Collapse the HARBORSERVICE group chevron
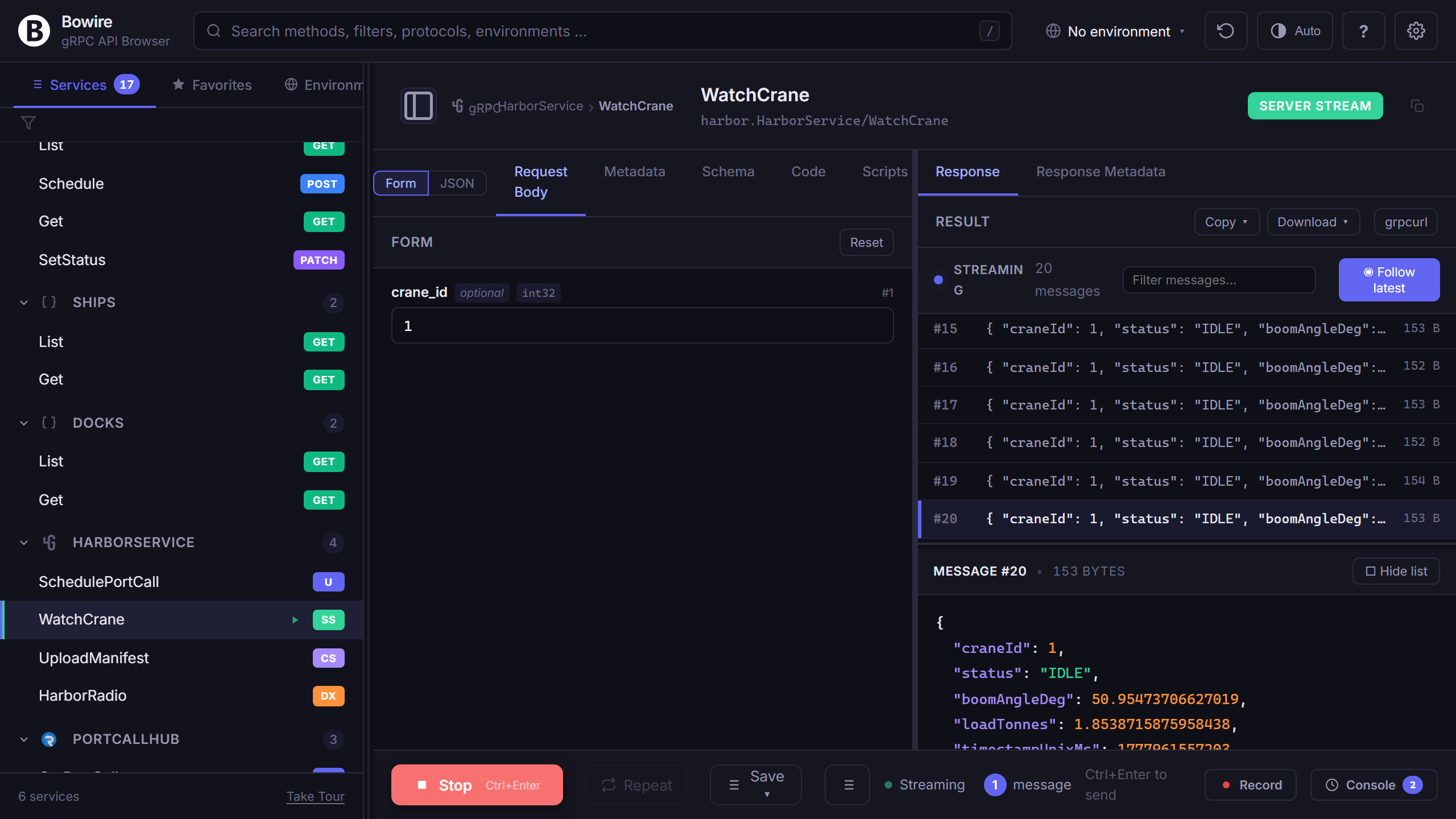The image size is (1456, 819). click(x=24, y=543)
